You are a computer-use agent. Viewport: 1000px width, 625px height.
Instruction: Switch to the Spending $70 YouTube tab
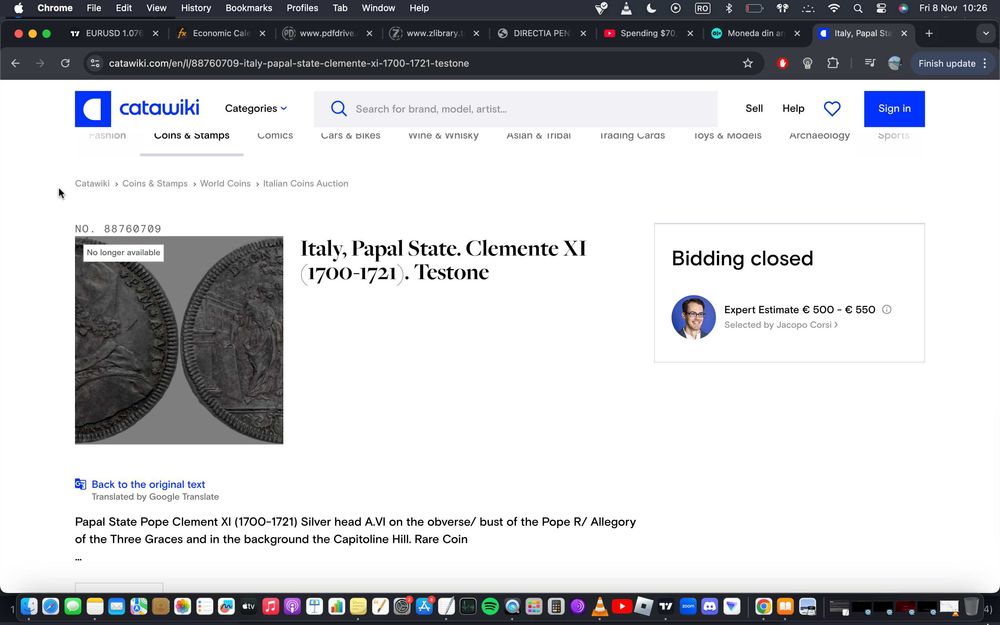pyautogui.click(x=648, y=33)
